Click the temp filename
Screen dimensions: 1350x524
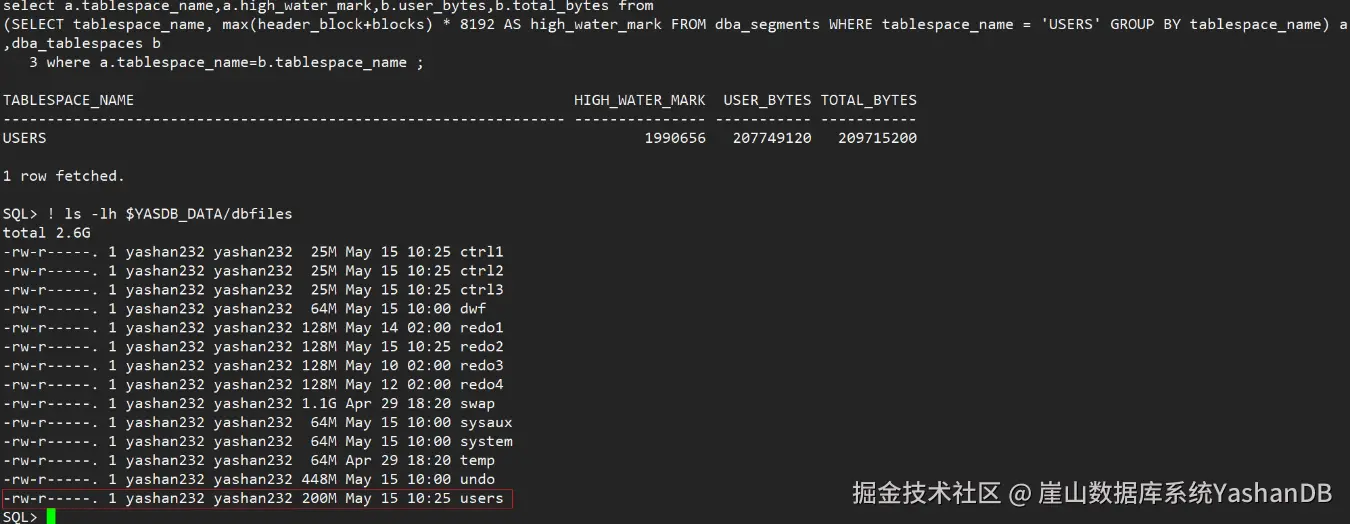(477, 461)
